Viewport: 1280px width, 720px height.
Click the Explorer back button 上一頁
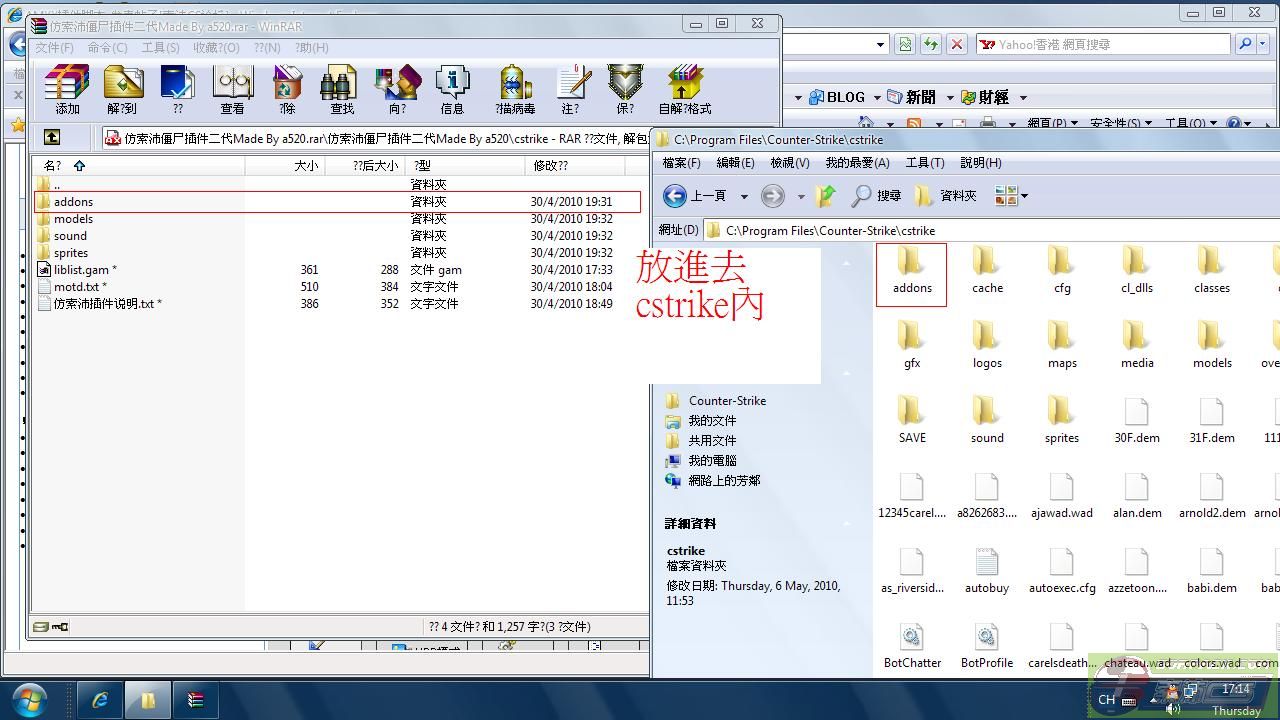[x=695, y=196]
